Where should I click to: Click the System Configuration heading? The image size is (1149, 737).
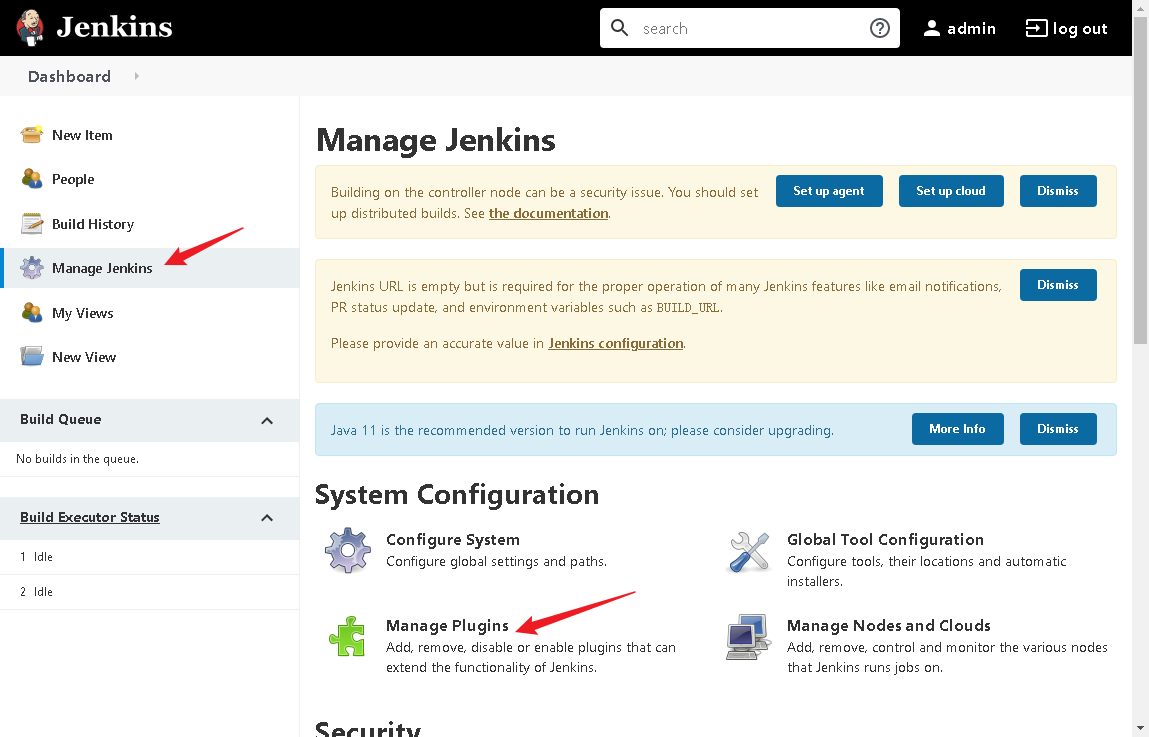click(457, 495)
